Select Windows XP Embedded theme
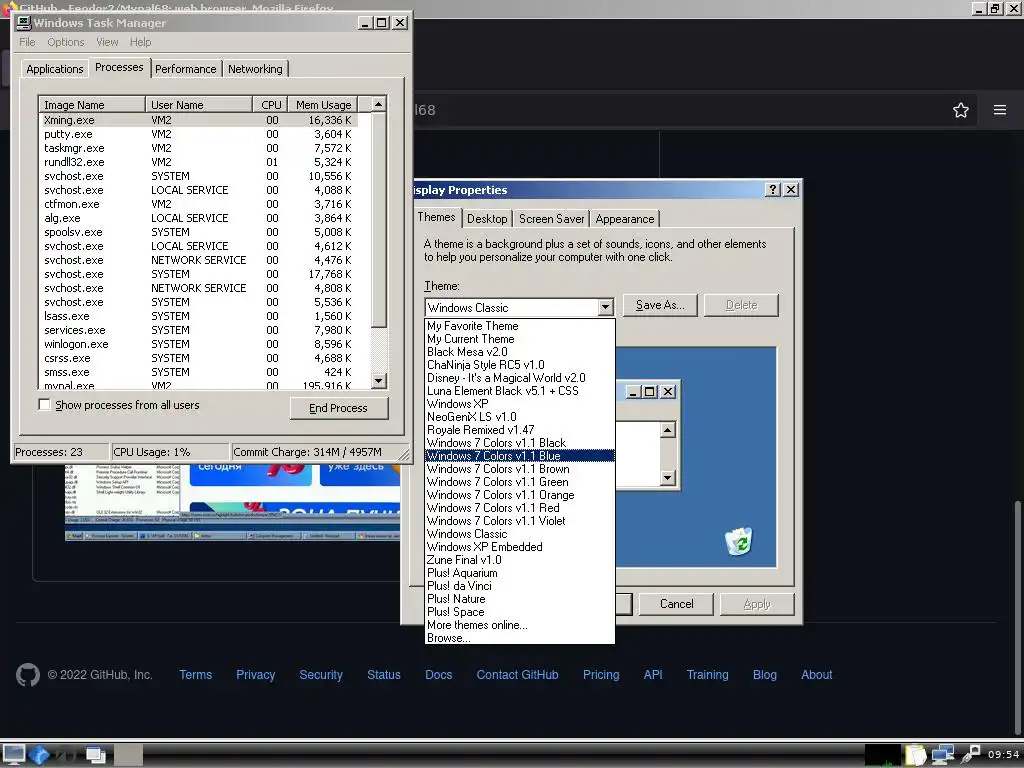 coord(519,547)
